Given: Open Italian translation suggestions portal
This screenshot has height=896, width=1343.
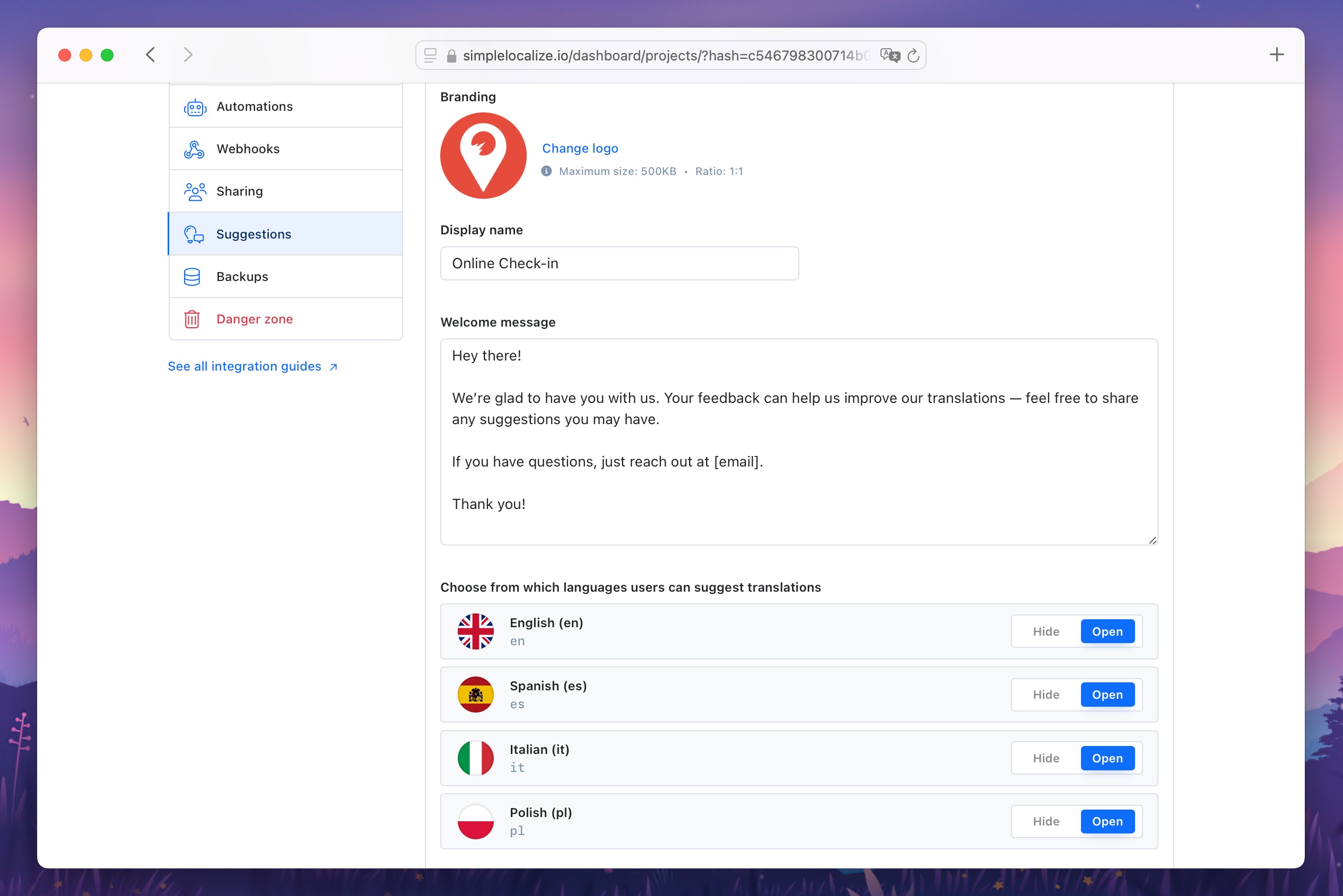Looking at the screenshot, I should pyautogui.click(x=1107, y=757).
